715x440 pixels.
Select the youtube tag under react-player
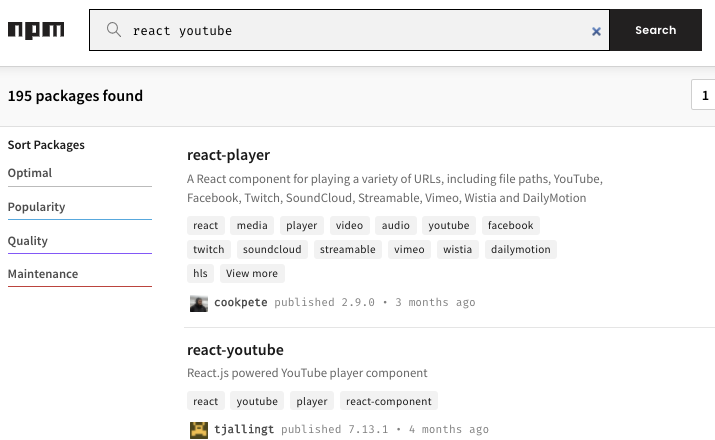click(449, 225)
